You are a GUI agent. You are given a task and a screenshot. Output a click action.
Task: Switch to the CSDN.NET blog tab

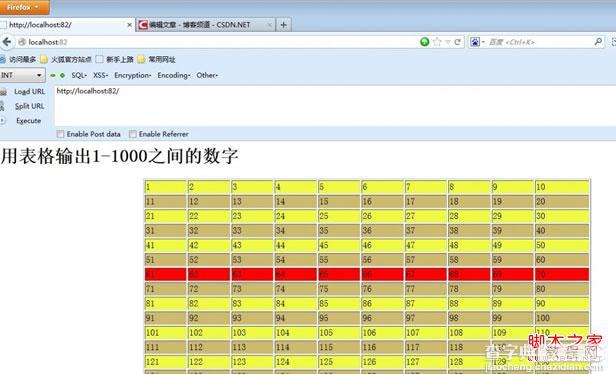tap(205, 25)
